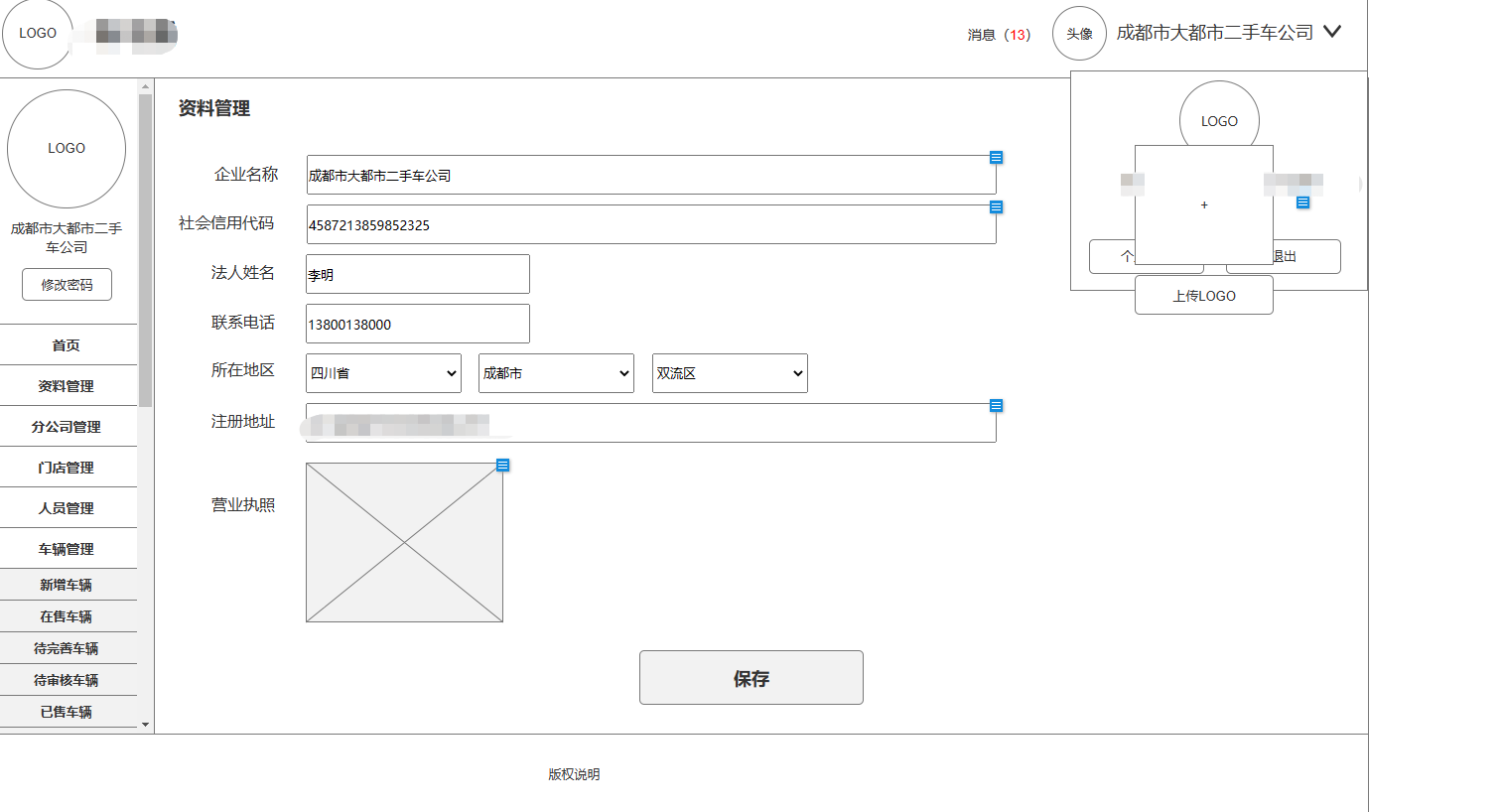Click the sidebar scrollbar thumb
This screenshot has height=812, width=1502.
[x=145, y=250]
